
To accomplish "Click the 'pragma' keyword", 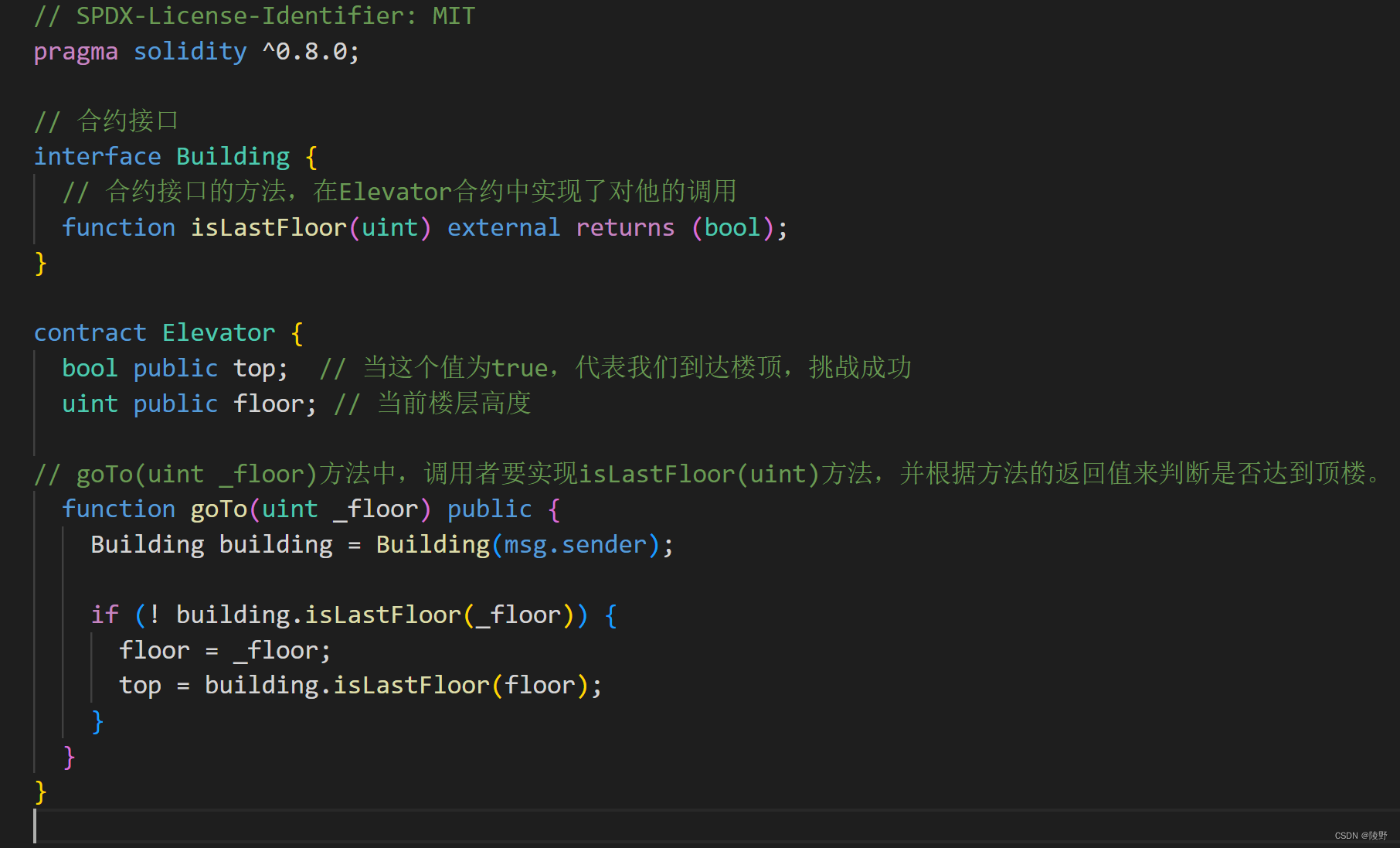I will 76,52.
